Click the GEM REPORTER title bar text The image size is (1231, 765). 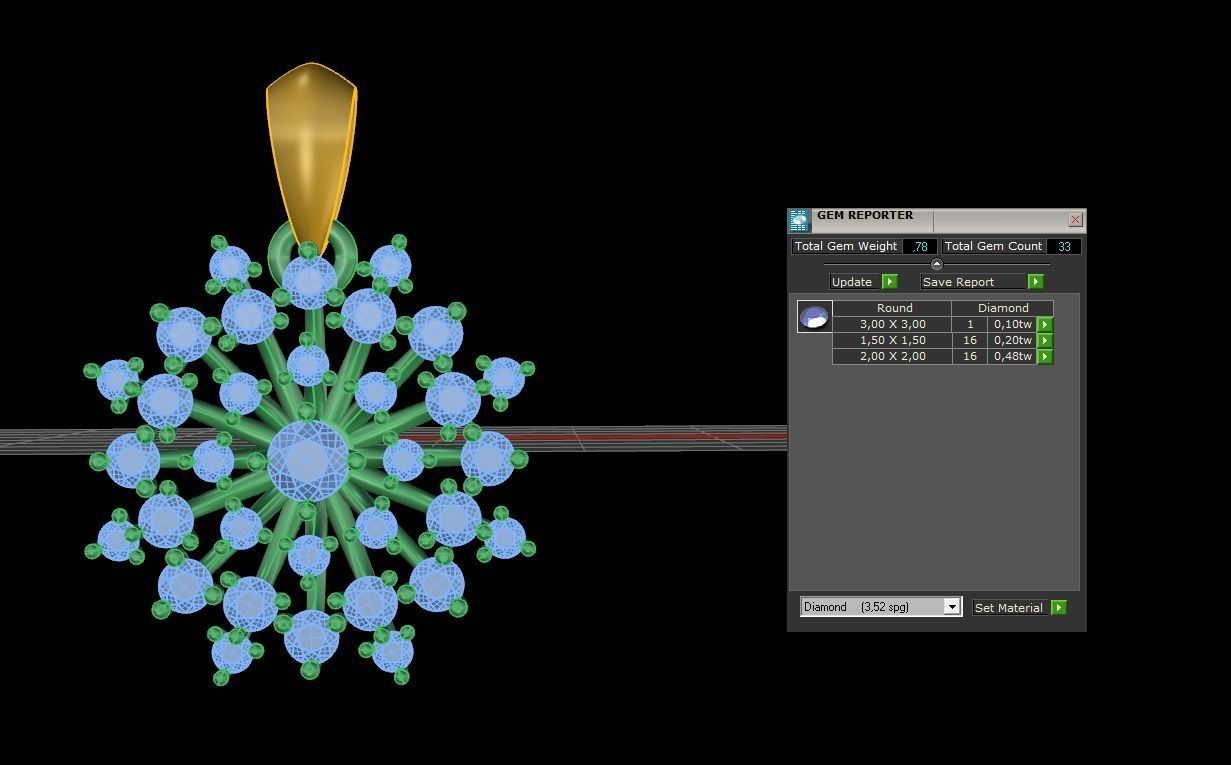pyautogui.click(x=865, y=215)
